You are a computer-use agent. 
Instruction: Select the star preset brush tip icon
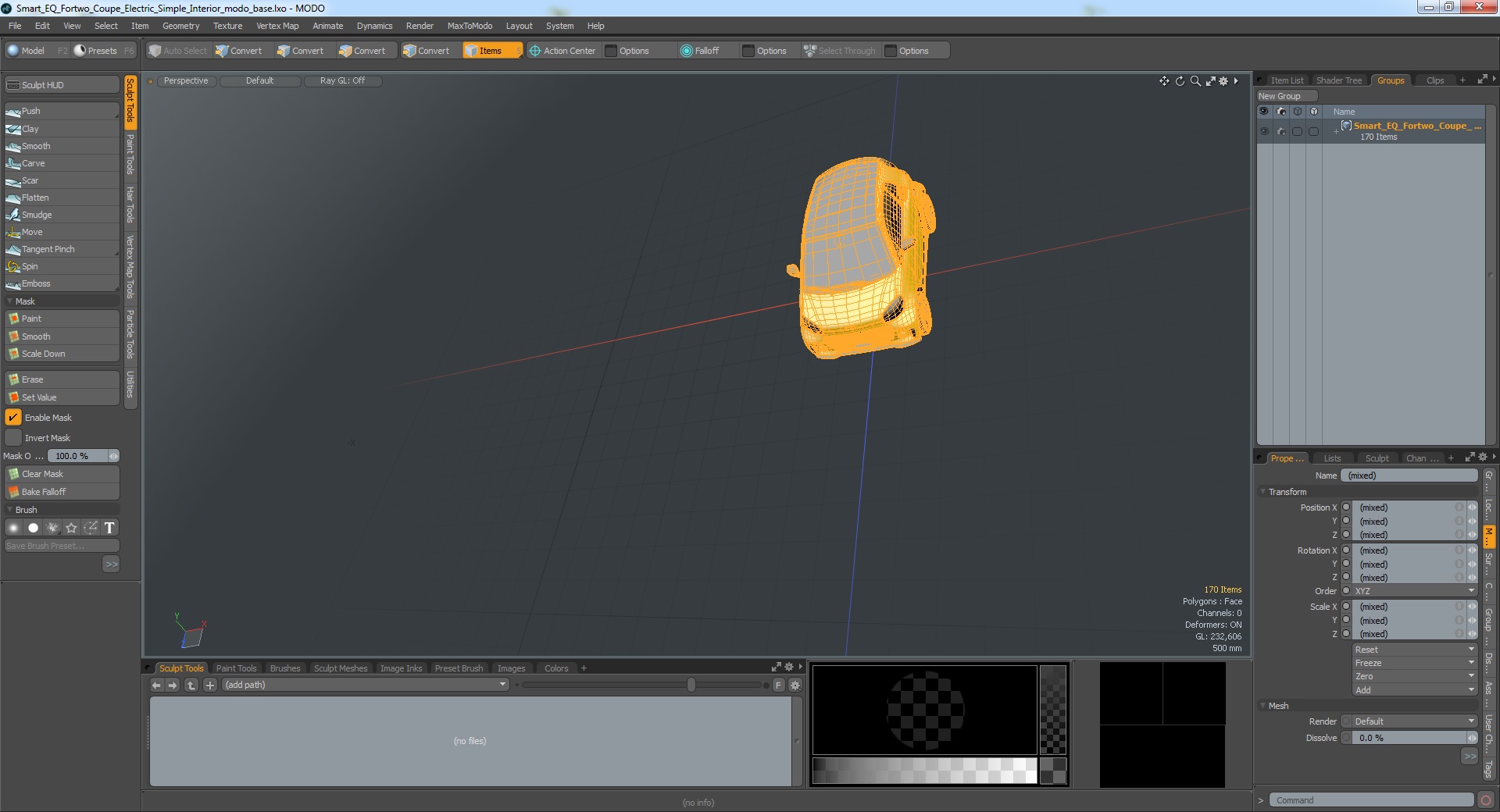(71, 528)
